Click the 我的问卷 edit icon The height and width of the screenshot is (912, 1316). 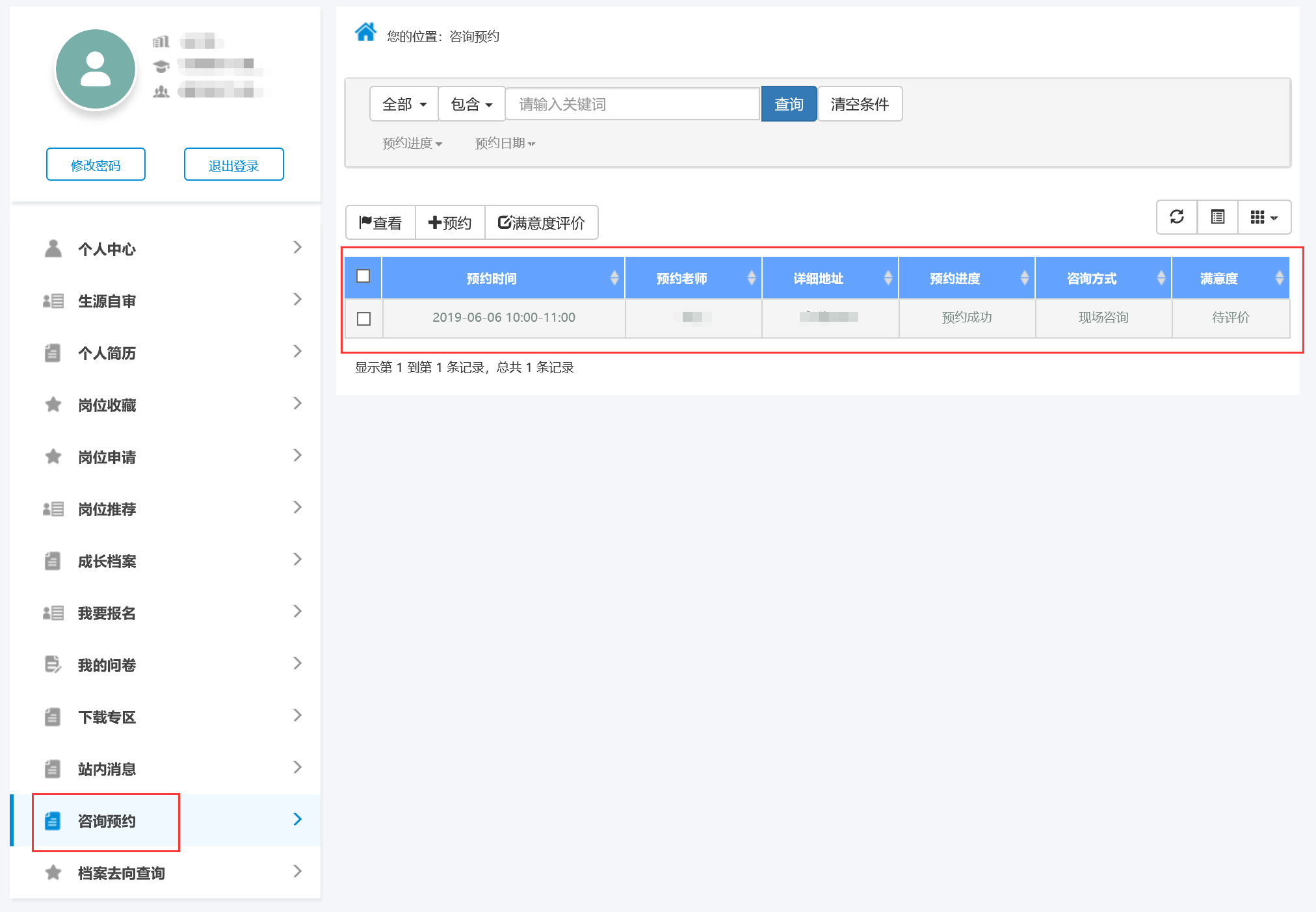tap(53, 664)
